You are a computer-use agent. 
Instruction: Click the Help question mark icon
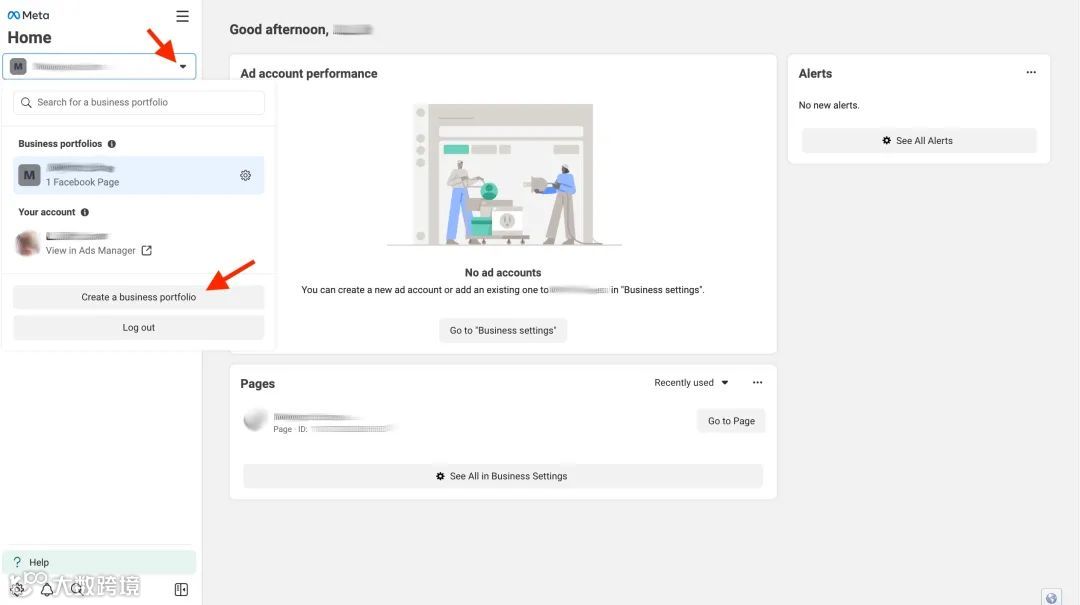pyautogui.click(x=17, y=562)
